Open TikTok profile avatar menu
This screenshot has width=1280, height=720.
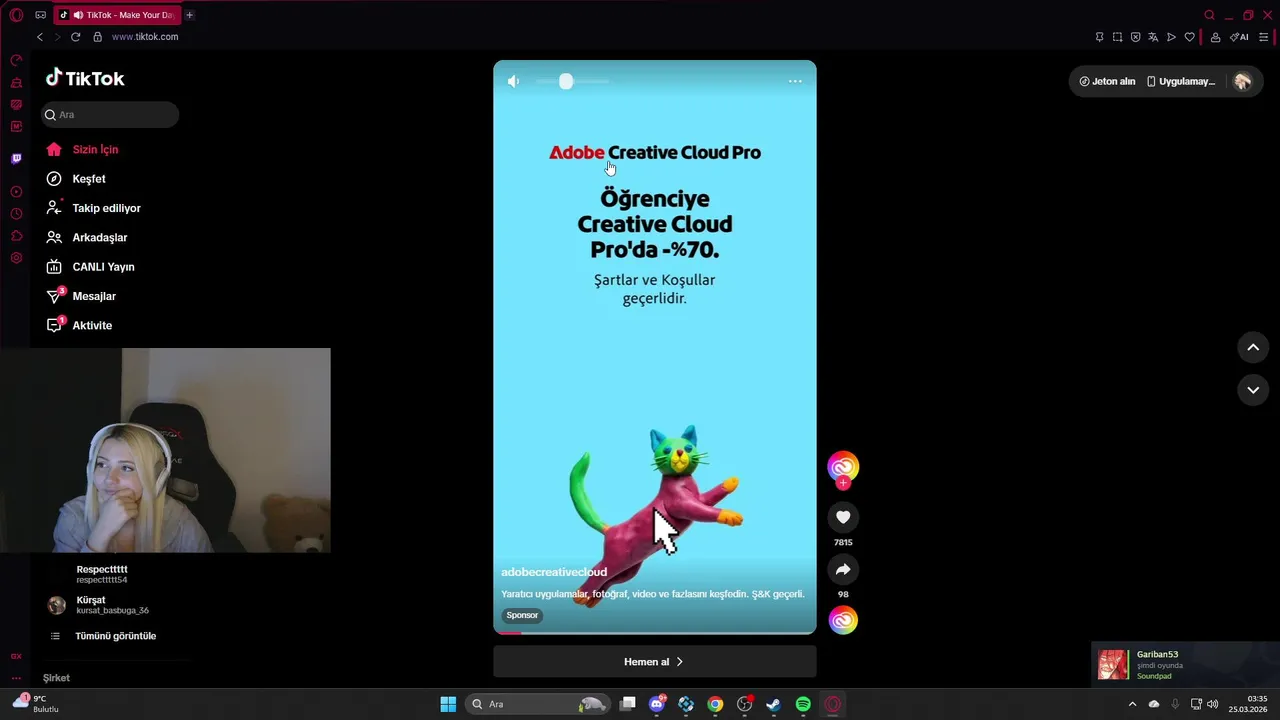click(x=1243, y=81)
